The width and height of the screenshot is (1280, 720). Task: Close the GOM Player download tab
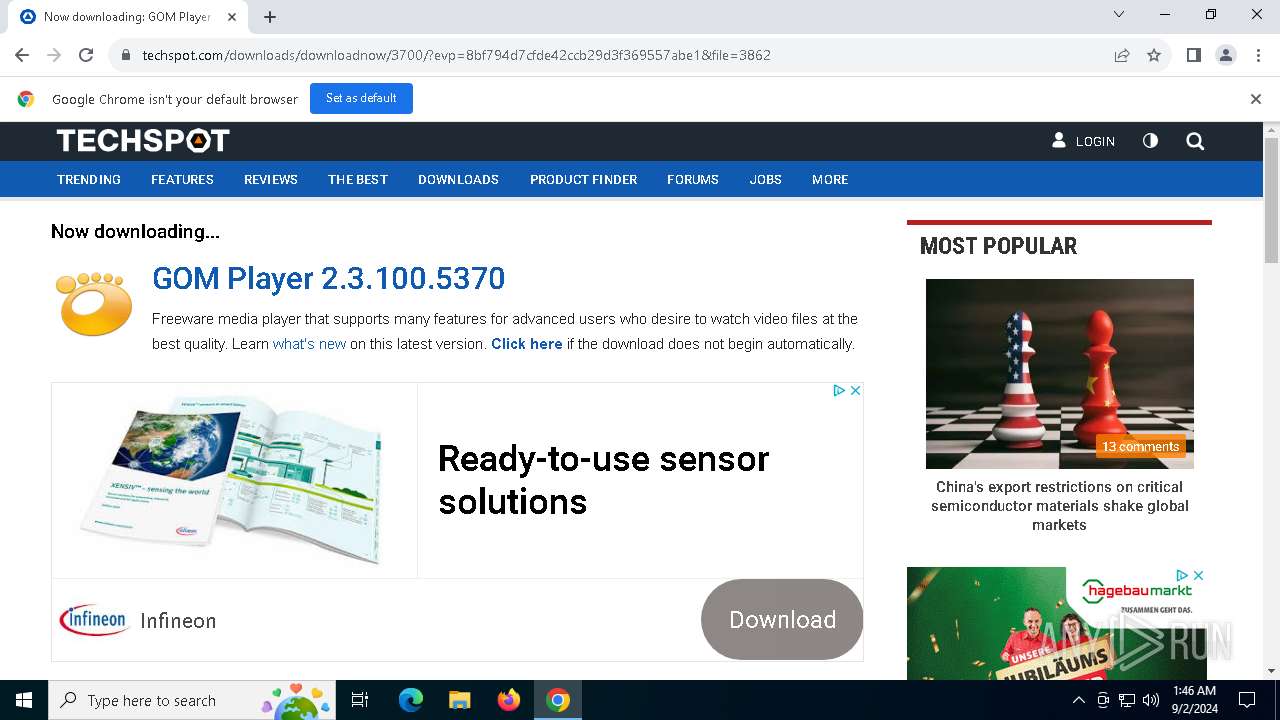tap(232, 16)
